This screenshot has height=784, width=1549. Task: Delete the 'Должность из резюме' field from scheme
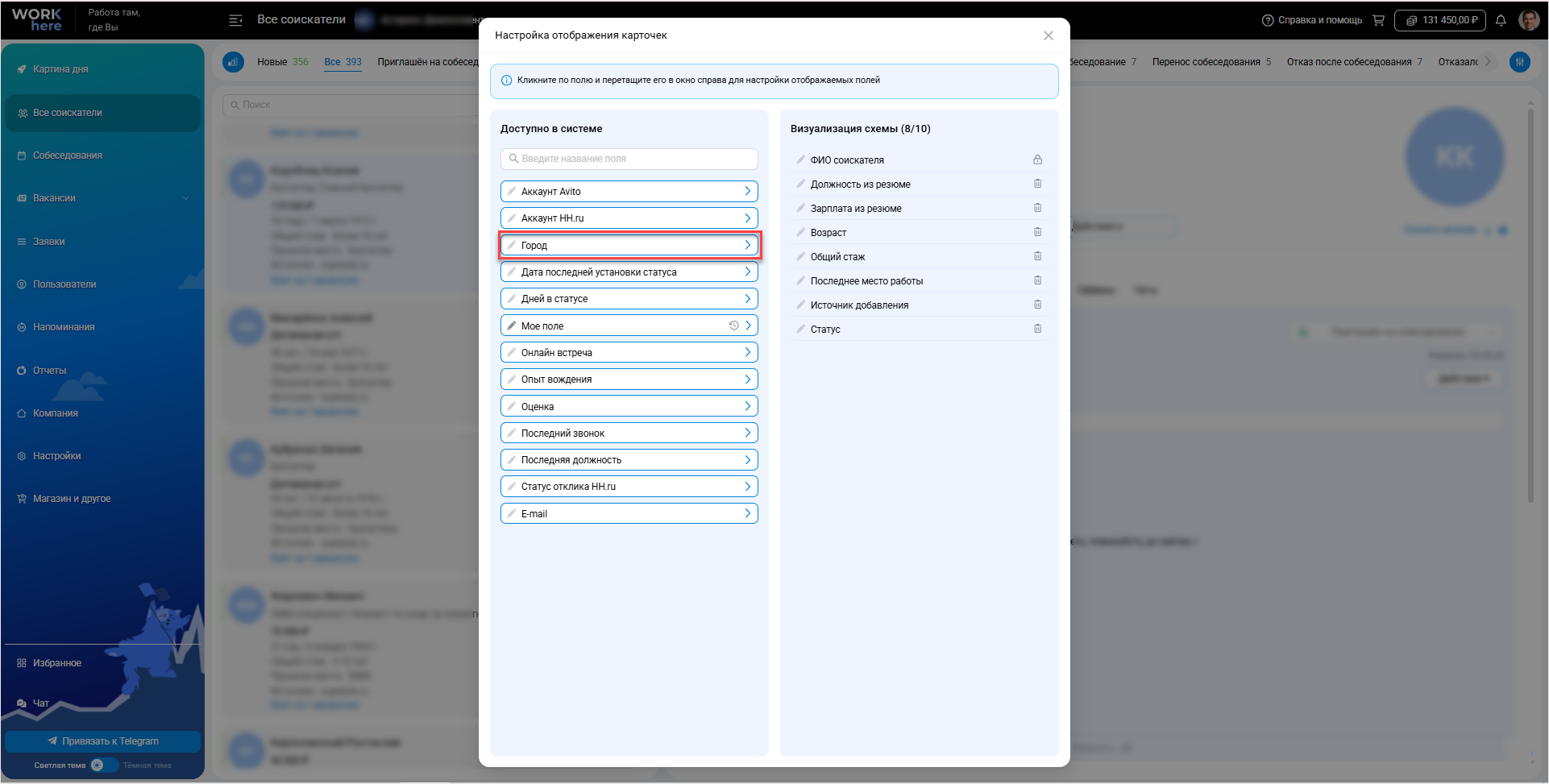pos(1037,184)
